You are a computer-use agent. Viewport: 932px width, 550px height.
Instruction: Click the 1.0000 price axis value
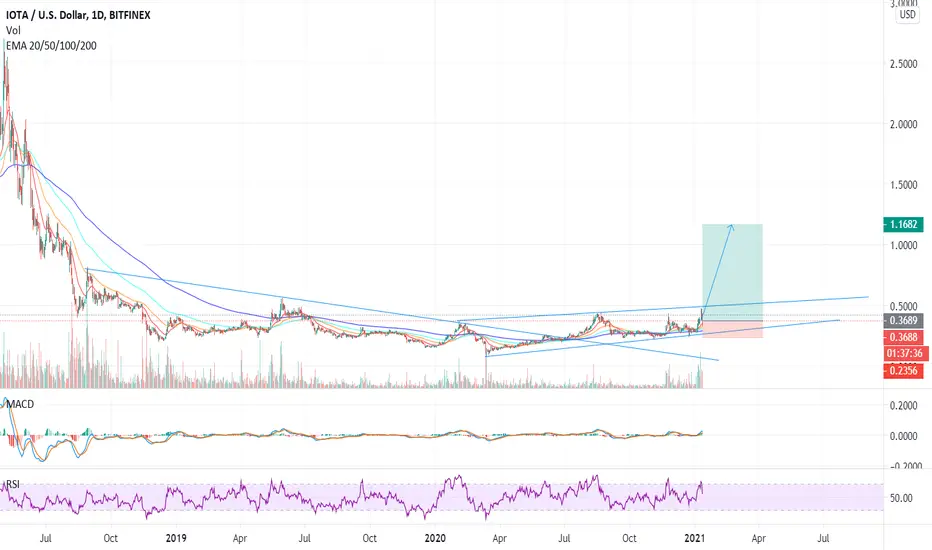point(903,245)
